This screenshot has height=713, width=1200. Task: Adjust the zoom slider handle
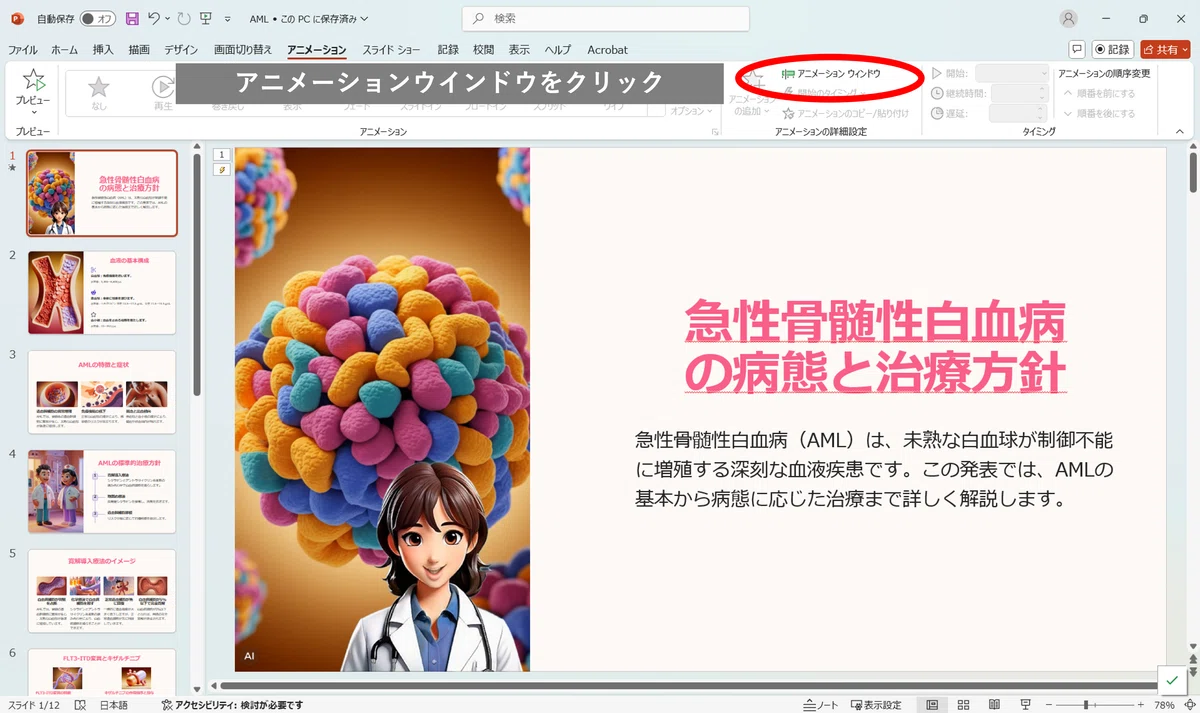point(1085,705)
